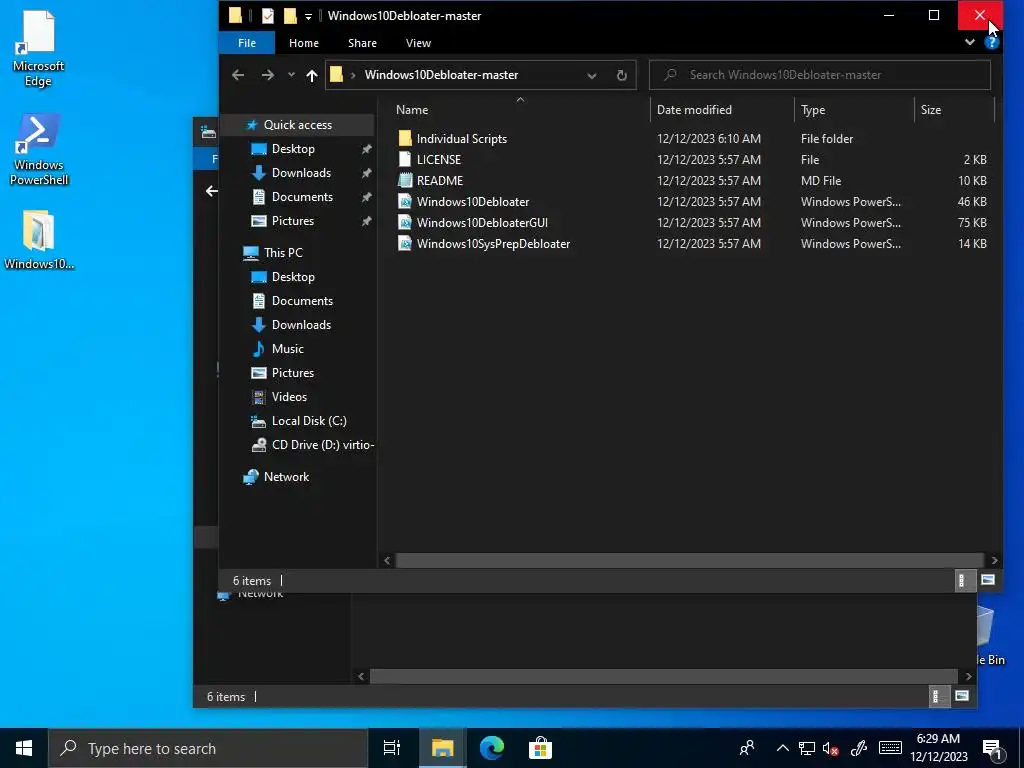Open address bar history dropdown
The image size is (1024, 768).
(x=592, y=75)
